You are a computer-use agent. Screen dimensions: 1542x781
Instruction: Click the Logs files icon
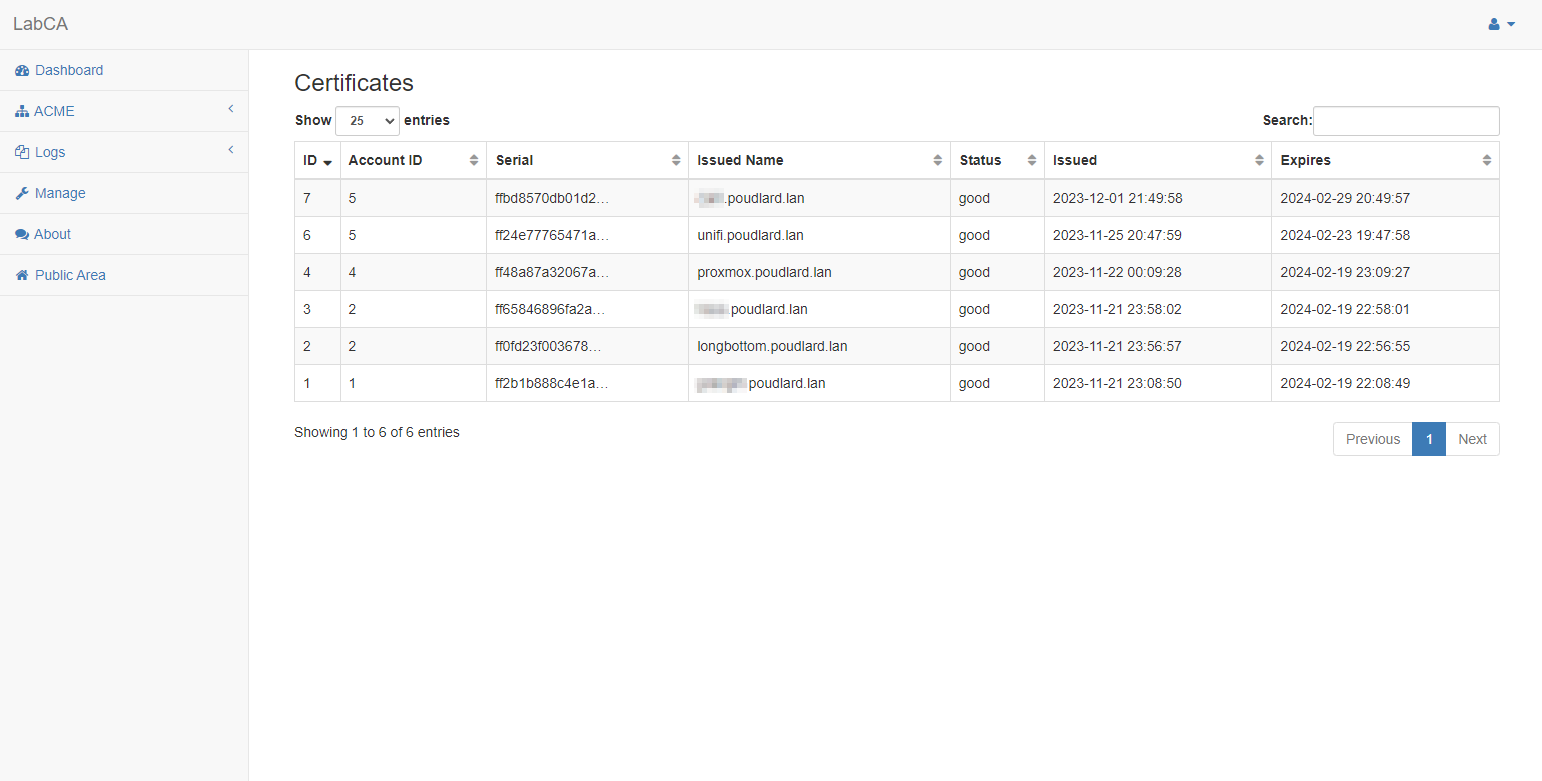(22, 152)
